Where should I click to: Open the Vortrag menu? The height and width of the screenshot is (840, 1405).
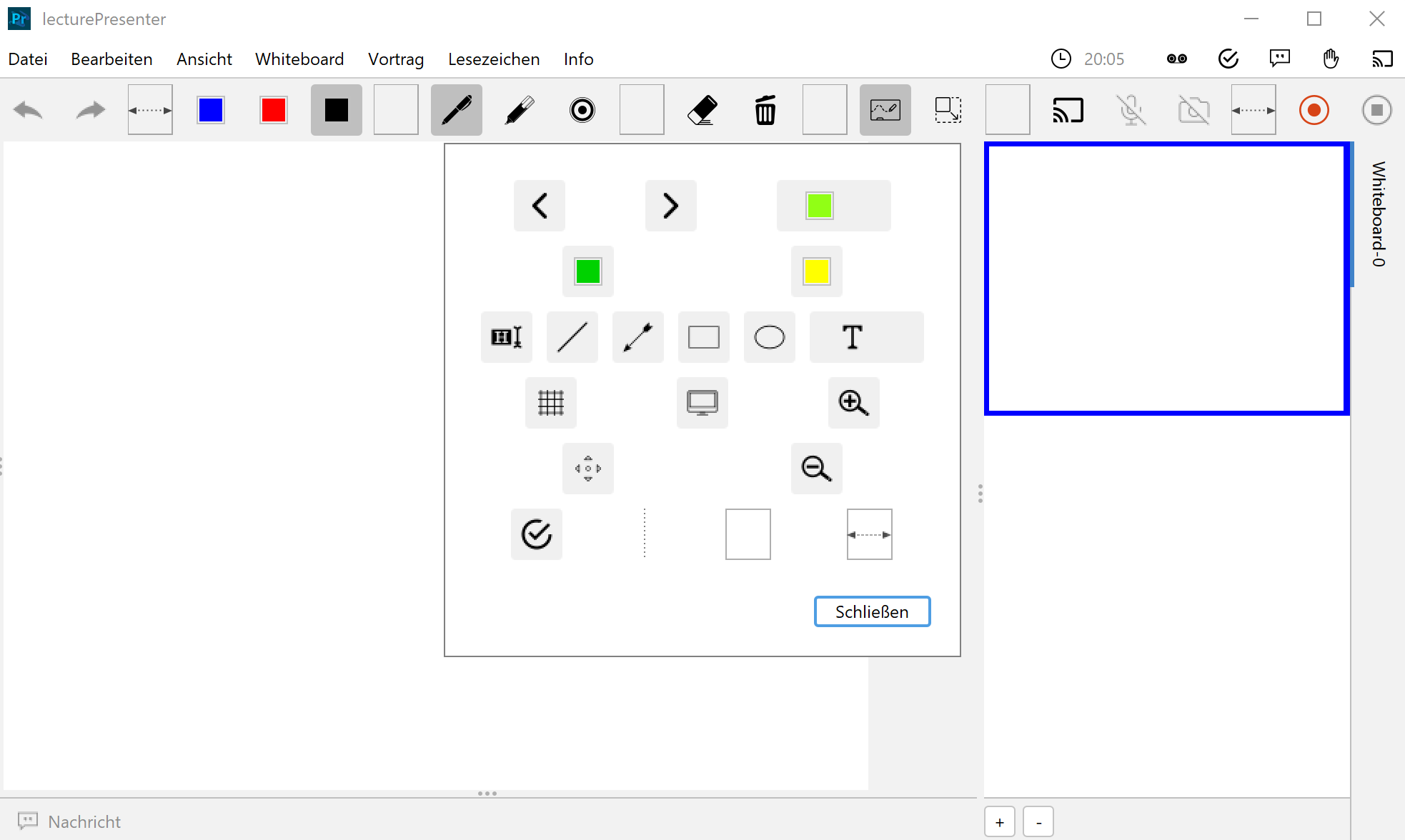396,59
